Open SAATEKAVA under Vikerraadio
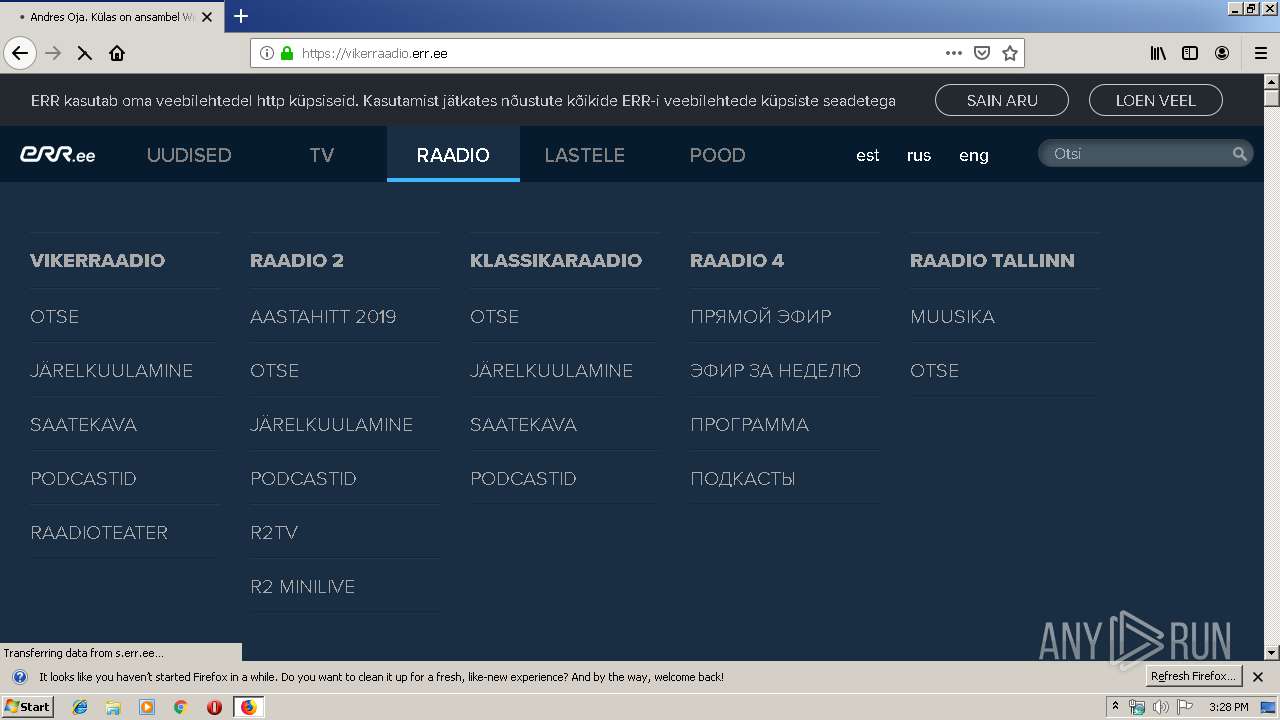Screen dimensions: 1280x720 (83, 424)
